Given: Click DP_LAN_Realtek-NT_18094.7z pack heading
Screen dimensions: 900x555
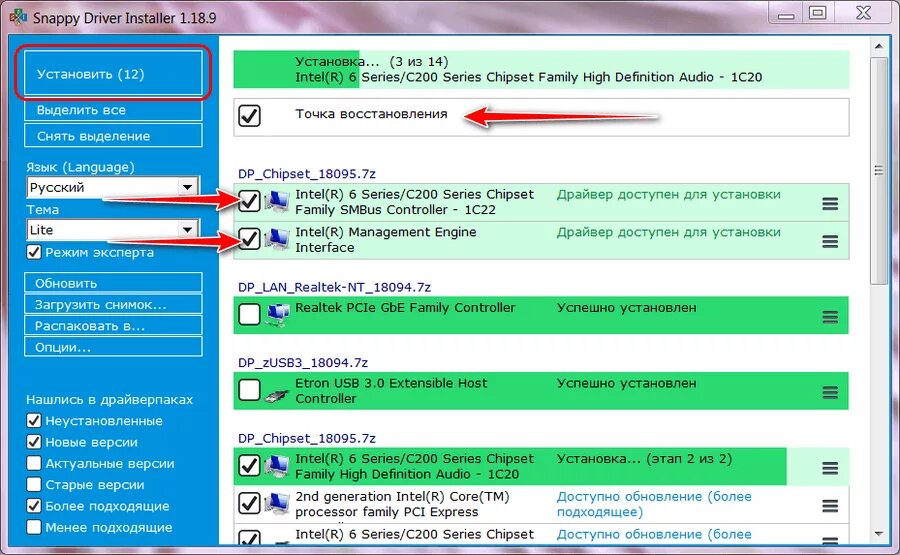Looking at the screenshot, I should (334, 287).
